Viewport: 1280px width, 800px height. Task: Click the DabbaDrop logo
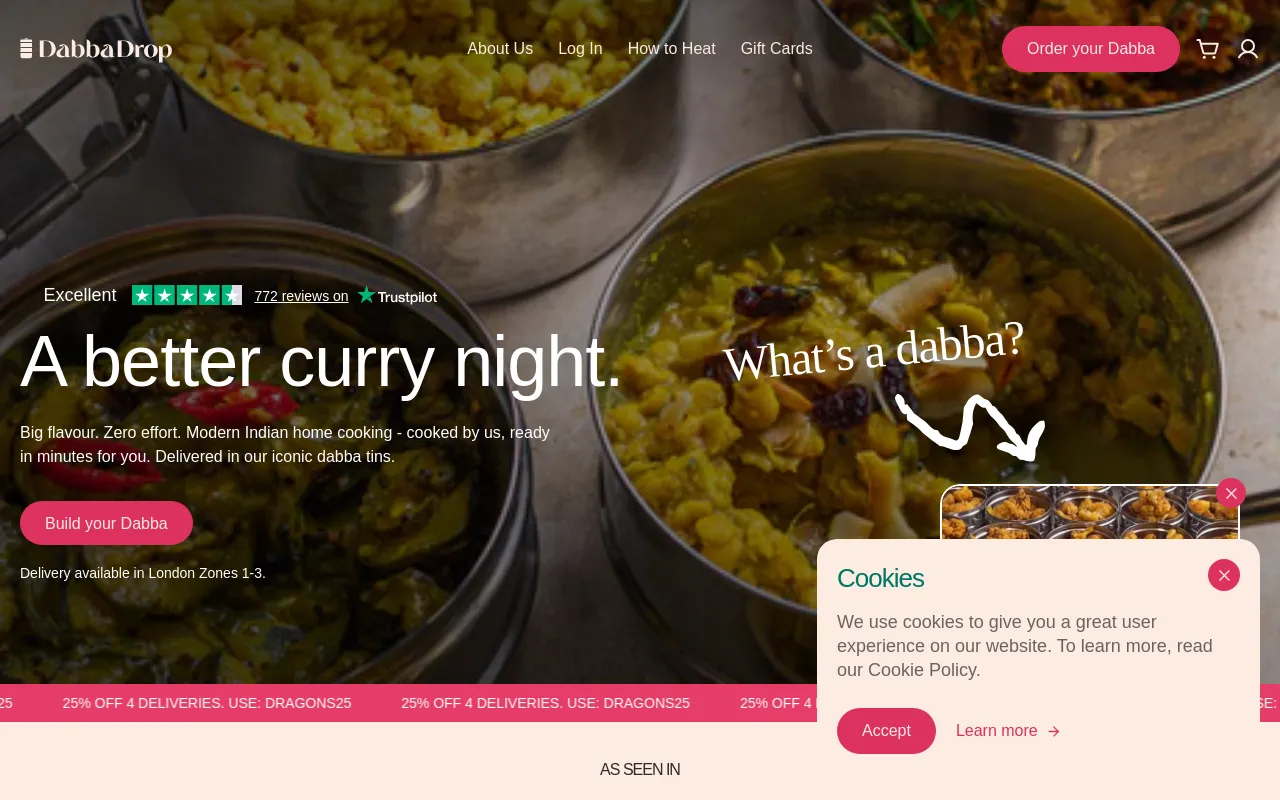click(x=96, y=49)
